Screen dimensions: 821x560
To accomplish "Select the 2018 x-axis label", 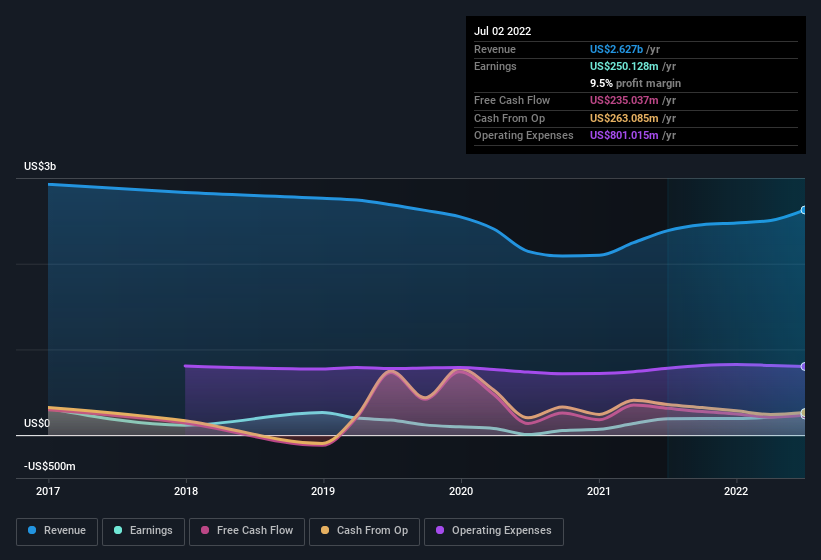I will (x=186, y=491).
